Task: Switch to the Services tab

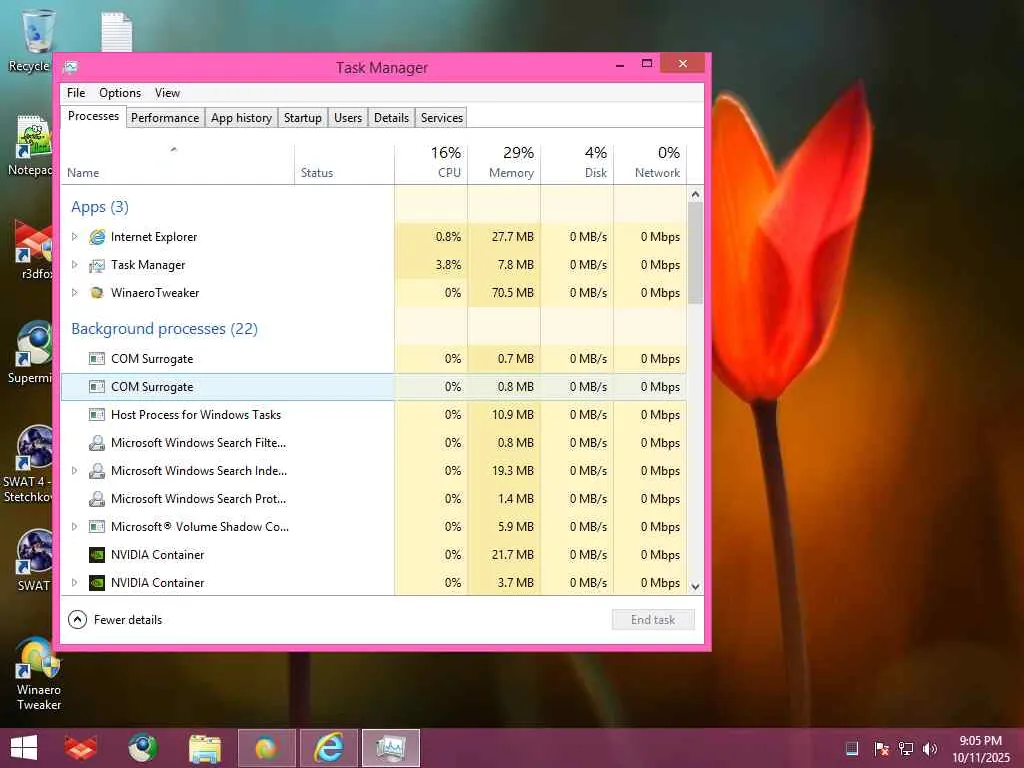Action: 441,118
